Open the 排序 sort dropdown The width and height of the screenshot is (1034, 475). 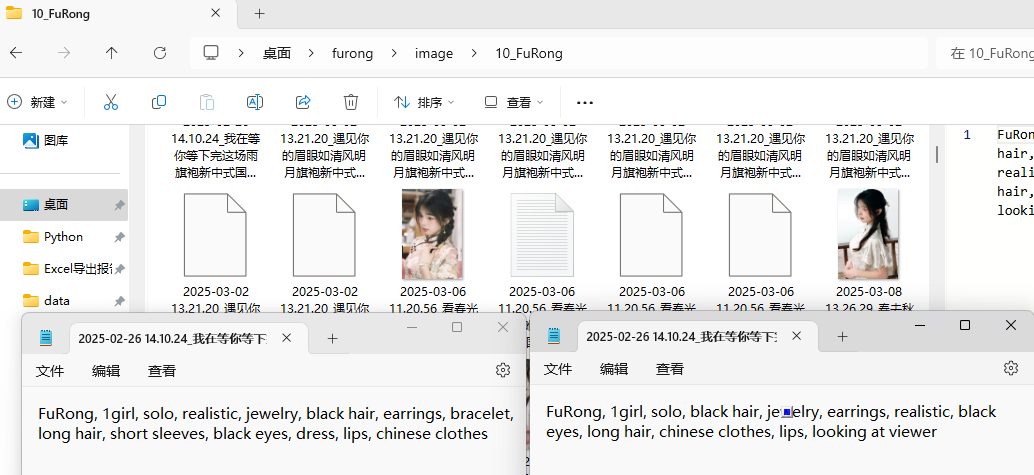[x=424, y=102]
